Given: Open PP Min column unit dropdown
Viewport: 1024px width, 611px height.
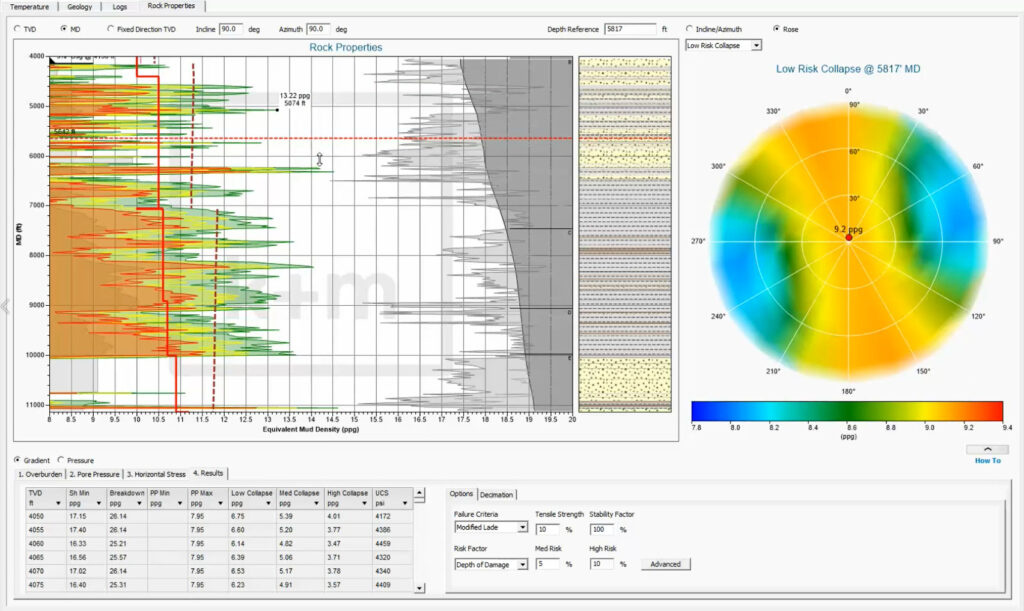Looking at the screenshot, I should [180, 503].
